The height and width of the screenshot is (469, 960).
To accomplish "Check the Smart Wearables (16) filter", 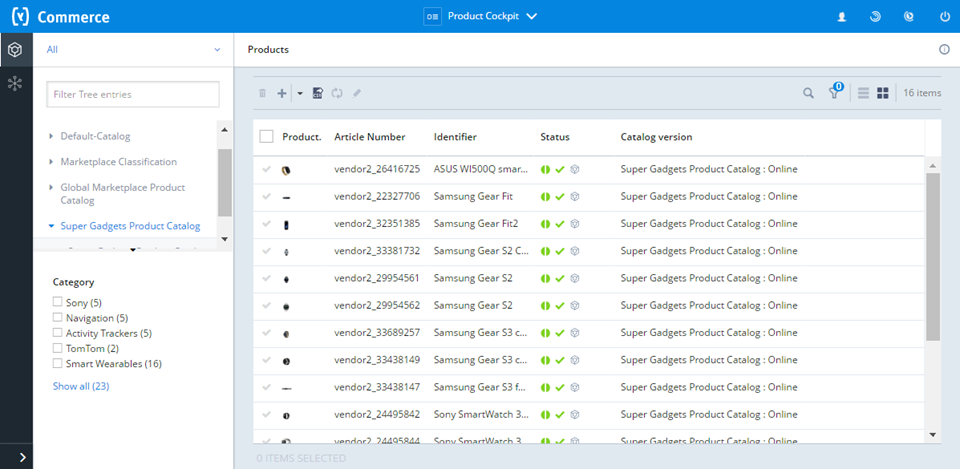I will pos(58,363).
